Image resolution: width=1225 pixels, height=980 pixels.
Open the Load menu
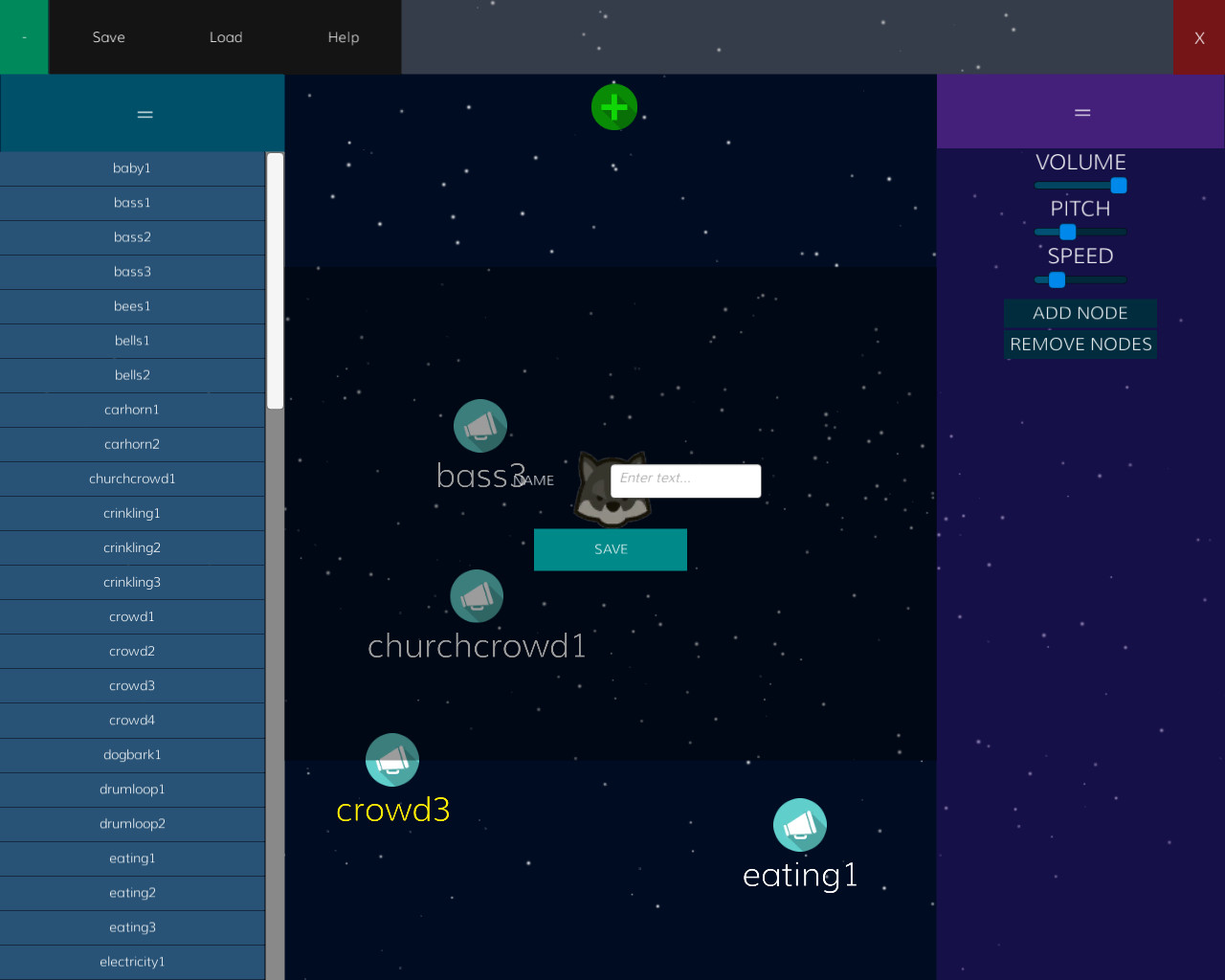click(226, 37)
